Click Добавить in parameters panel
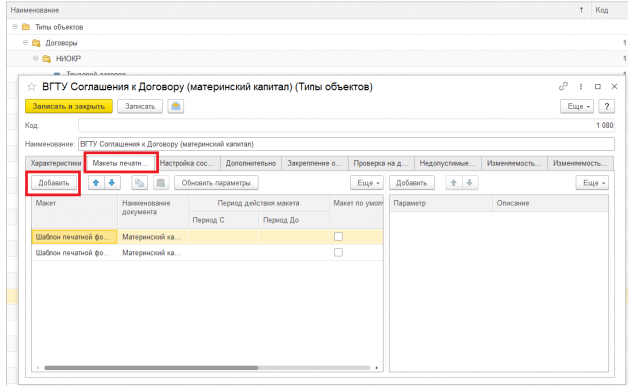The image size is (632, 387). click(412, 183)
